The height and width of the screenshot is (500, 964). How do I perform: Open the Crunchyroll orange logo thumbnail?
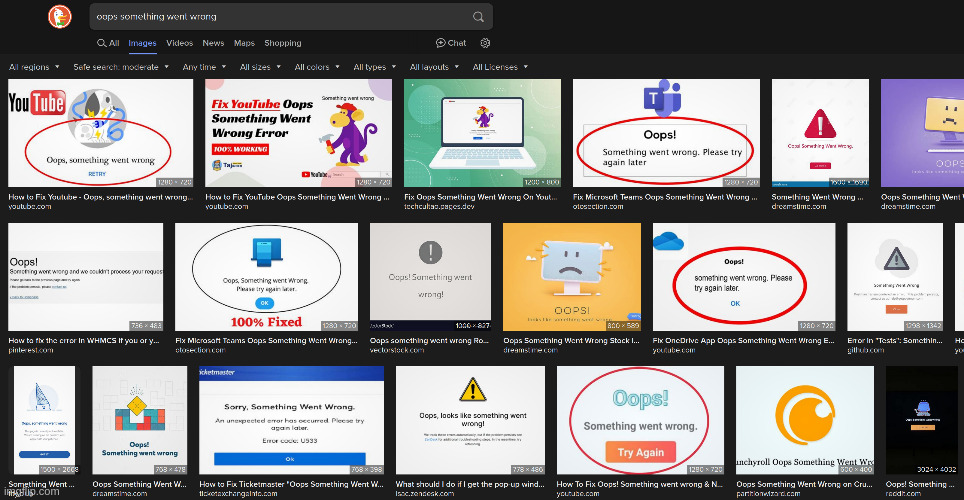pos(805,420)
